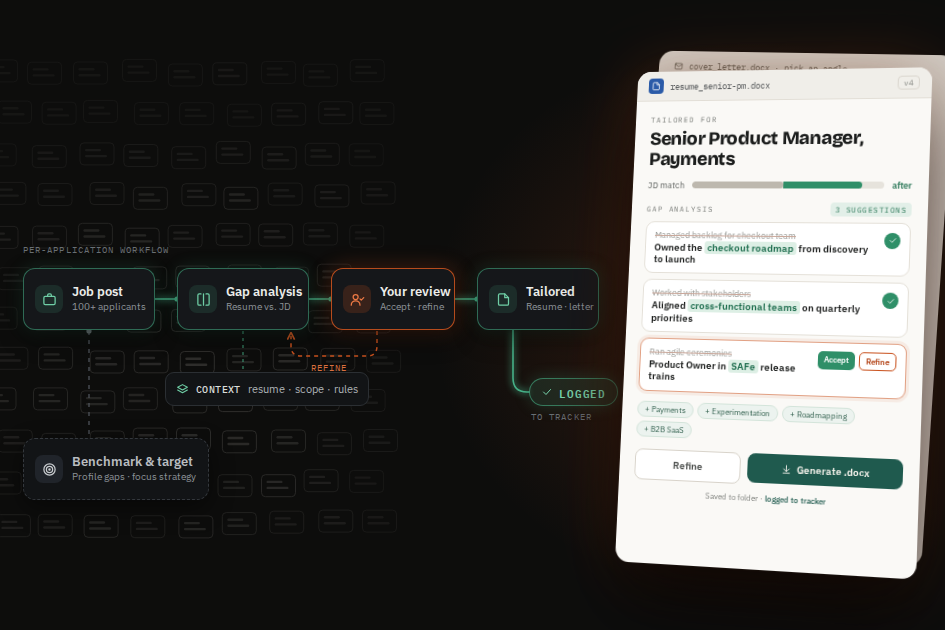945x630 pixels.
Task: Click the CONTEXT label in the context pill
Action: 218,389
